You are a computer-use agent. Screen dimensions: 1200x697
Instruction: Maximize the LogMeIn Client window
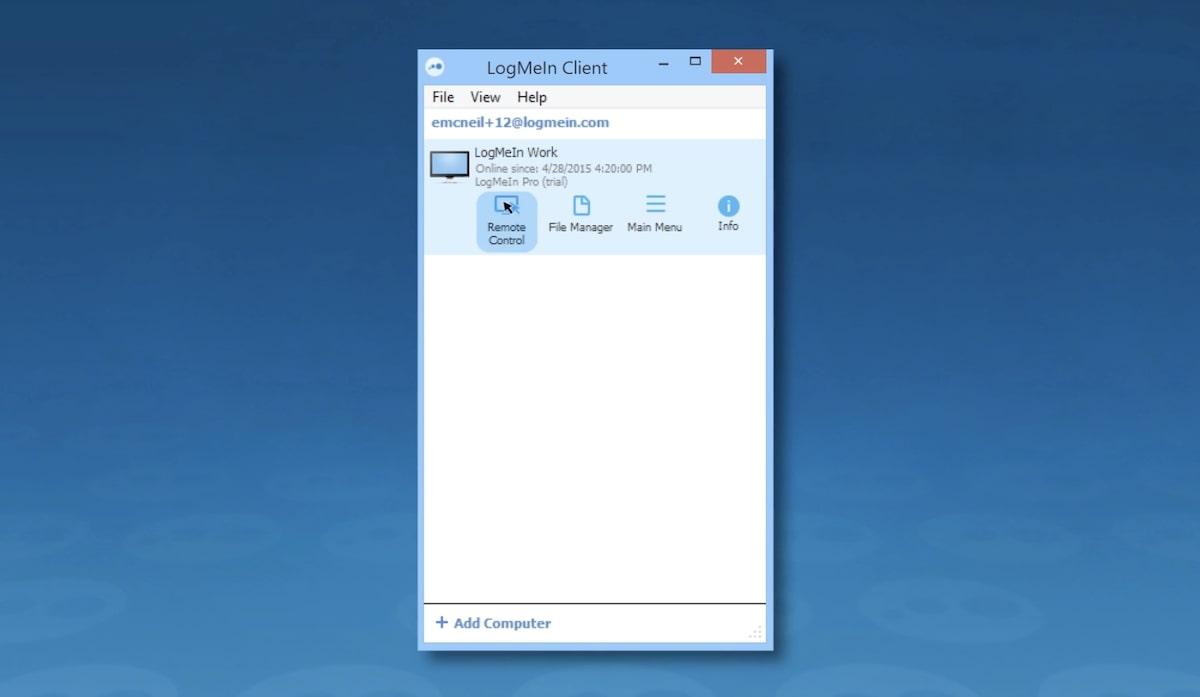pyautogui.click(x=695, y=62)
